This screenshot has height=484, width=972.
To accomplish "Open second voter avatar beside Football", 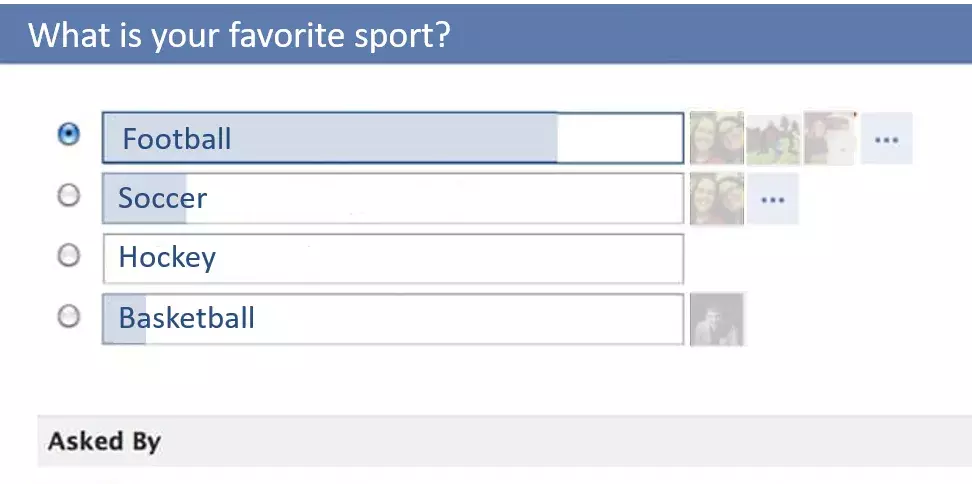I will (773, 138).
